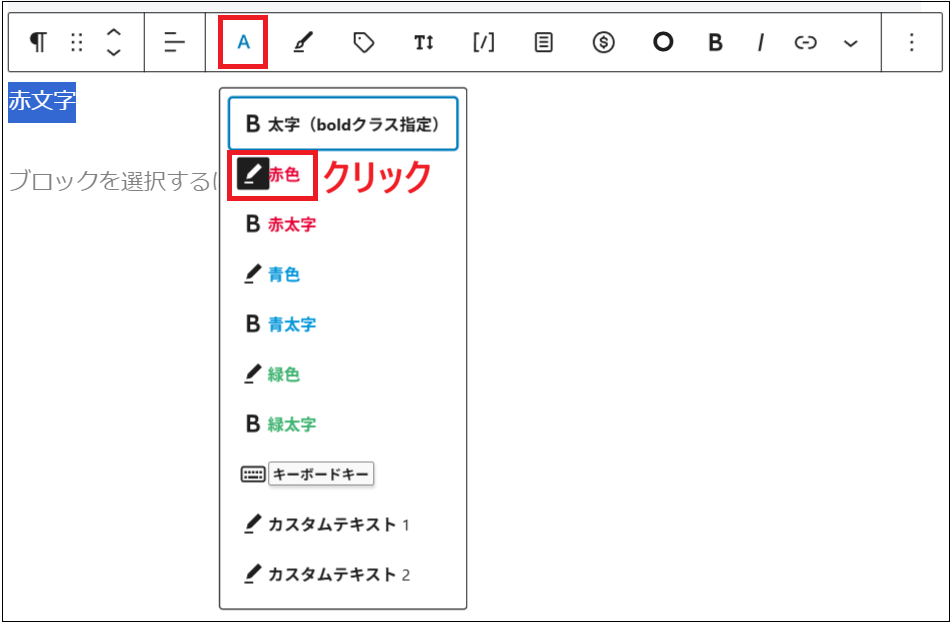Click the document memo toolbar icon
Screen dimensions: 951x623
point(542,42)
